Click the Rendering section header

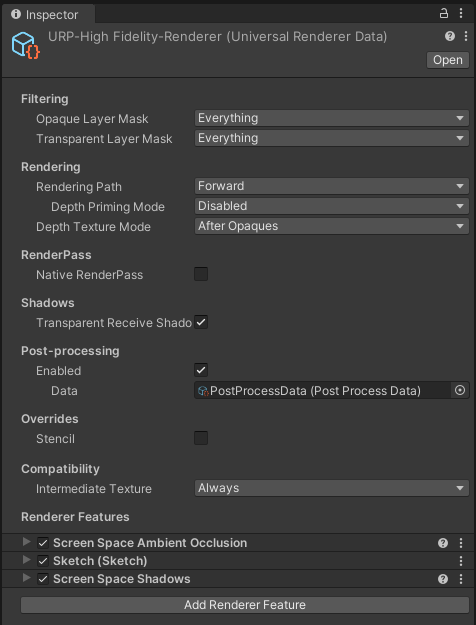pyautogui.click(x=51, y=167)
